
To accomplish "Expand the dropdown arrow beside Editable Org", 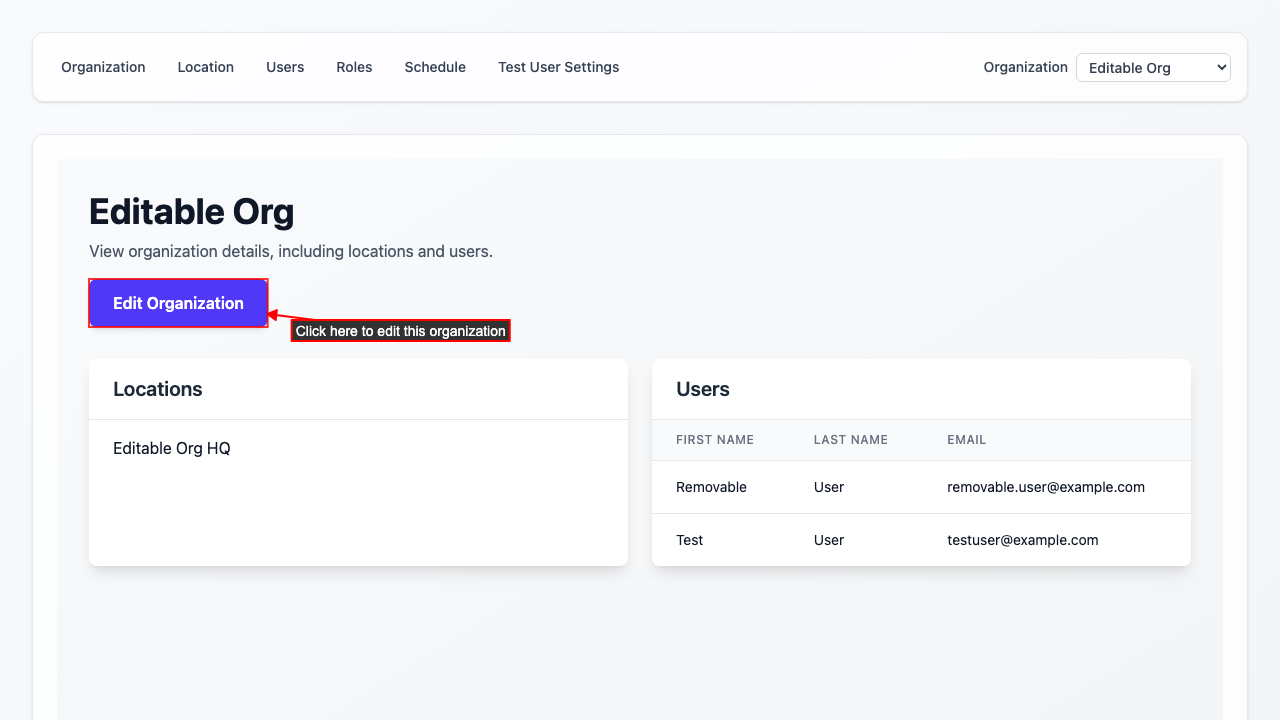I will click(1219, 67).
